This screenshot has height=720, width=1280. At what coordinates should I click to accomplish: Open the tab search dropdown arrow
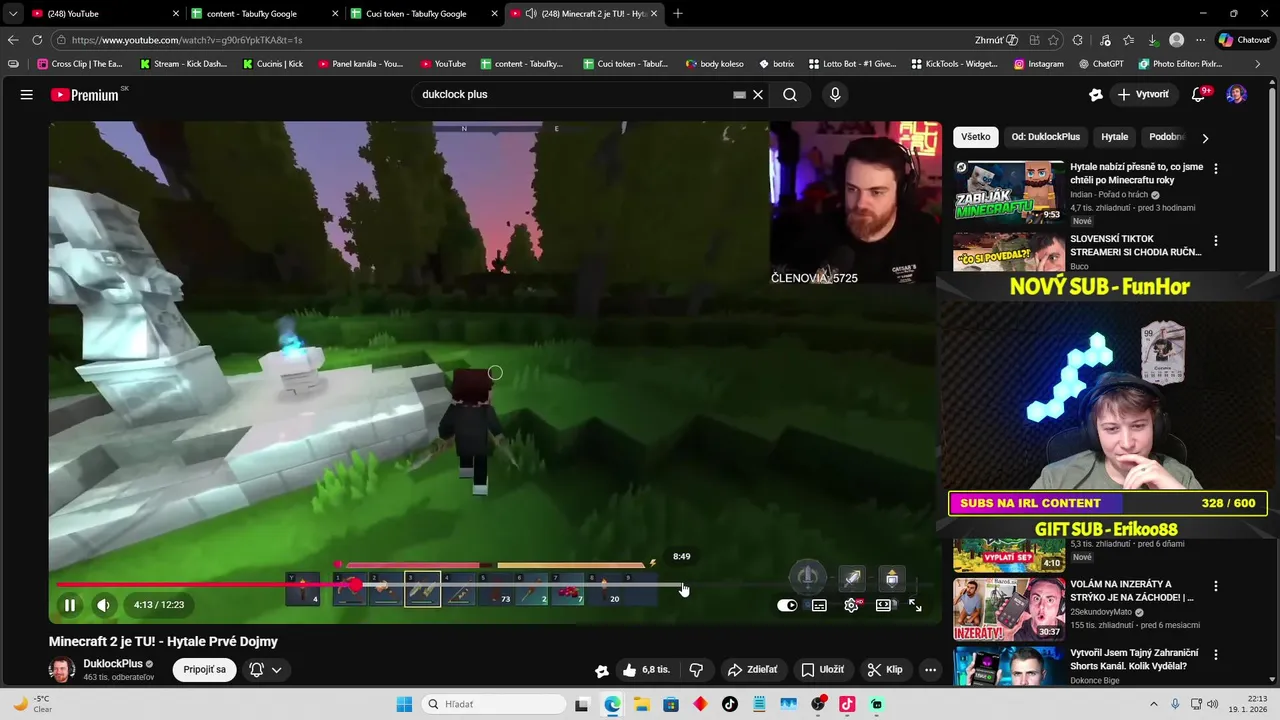[12, 14]
